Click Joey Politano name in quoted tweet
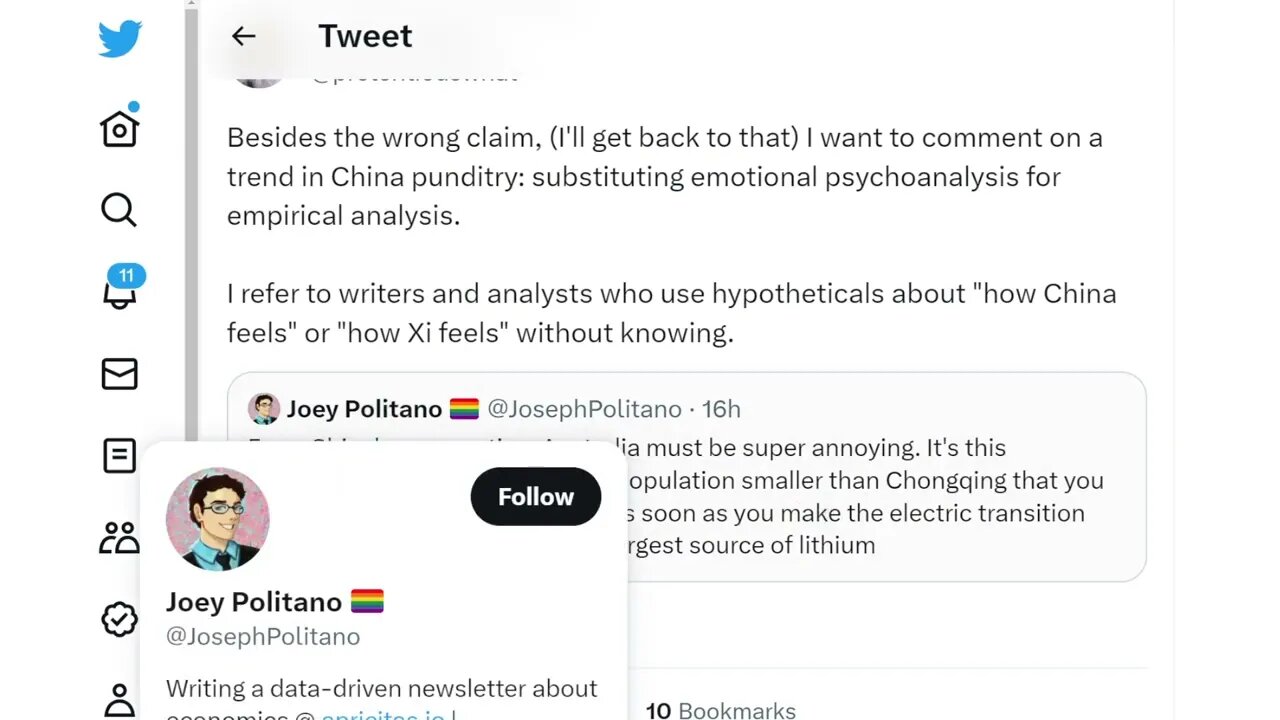Screen dimensions: 1280x720 (x=364, y=409)
